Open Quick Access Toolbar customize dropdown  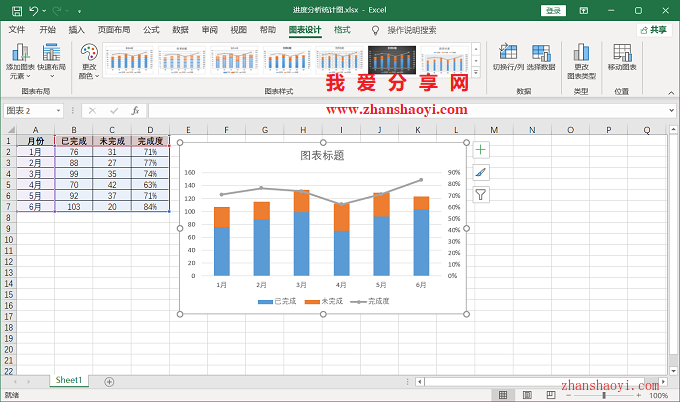pyautogui.click(x=79, y=11)
